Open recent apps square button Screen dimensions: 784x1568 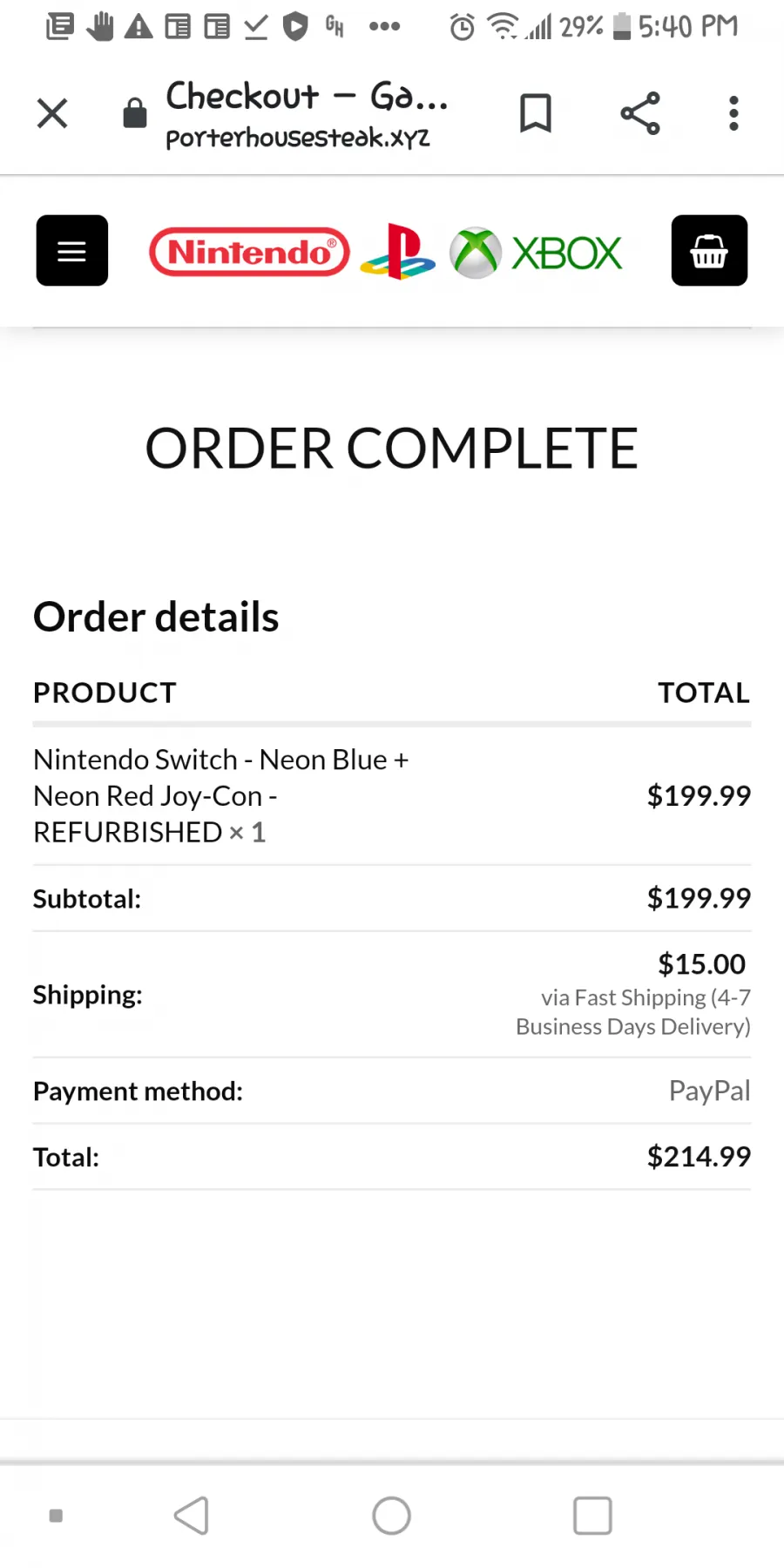click(x=592, y=1516)
